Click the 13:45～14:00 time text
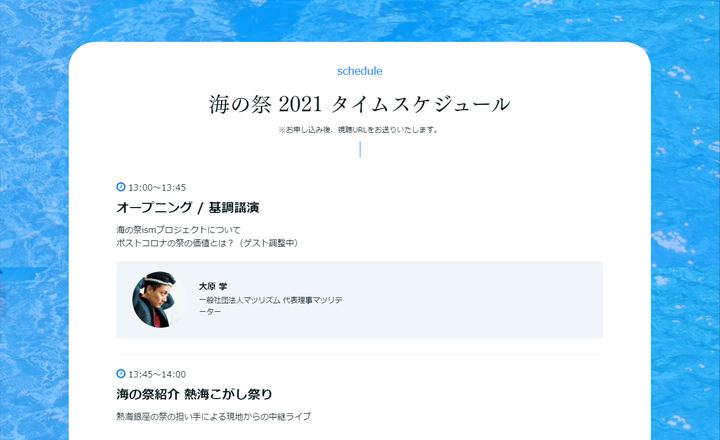720x440 pixels. 157,374
